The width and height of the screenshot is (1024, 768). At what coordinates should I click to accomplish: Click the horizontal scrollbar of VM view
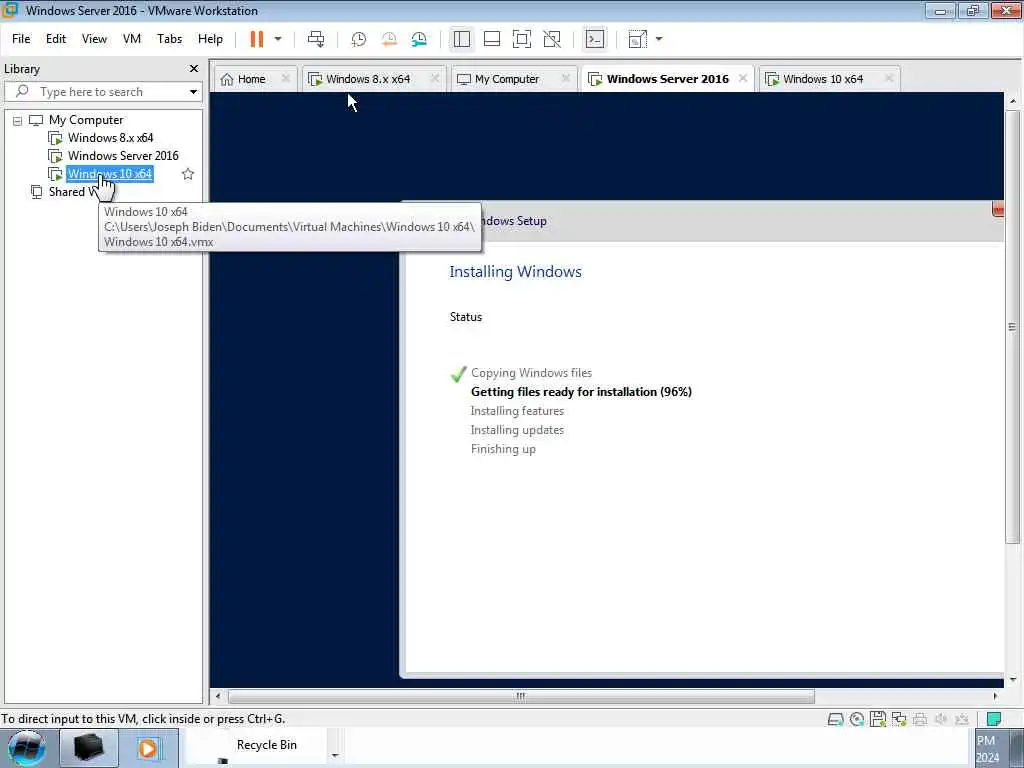[x=521, y=696]
